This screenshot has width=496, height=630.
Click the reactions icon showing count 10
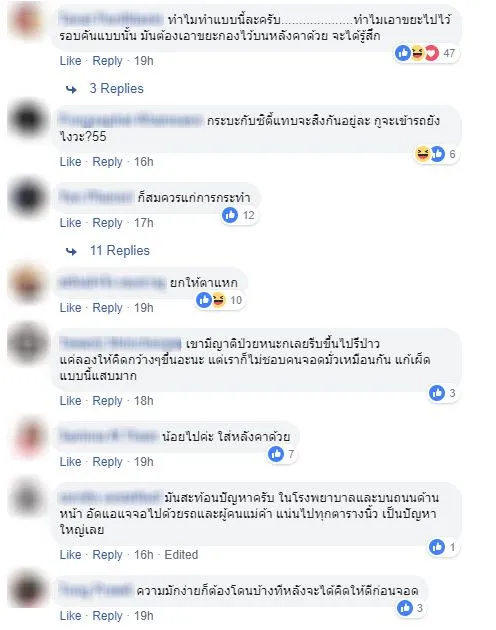[x=220, y=300]
